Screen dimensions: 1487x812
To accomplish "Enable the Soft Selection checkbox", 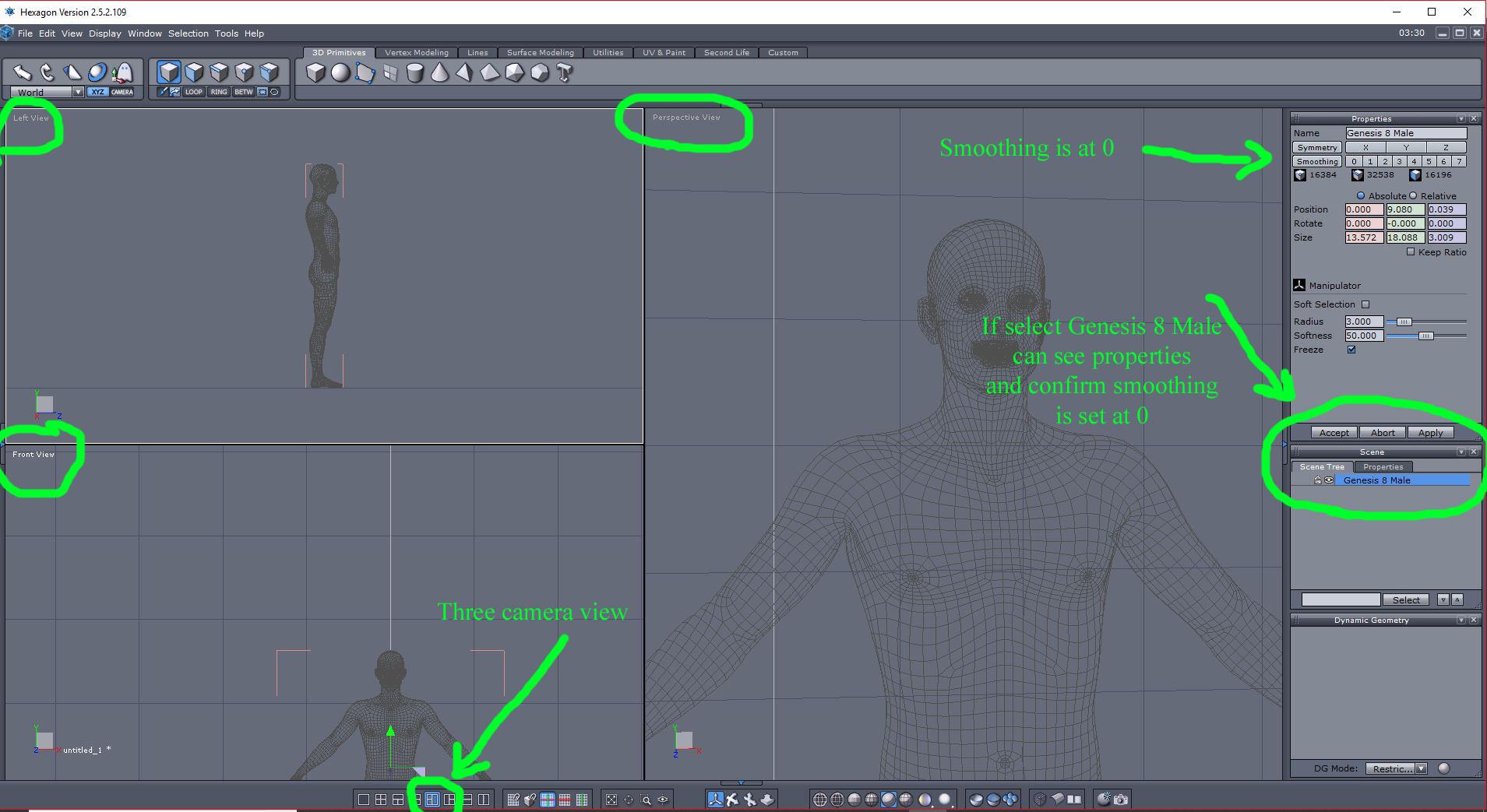I will click(x=1365, y=304).
